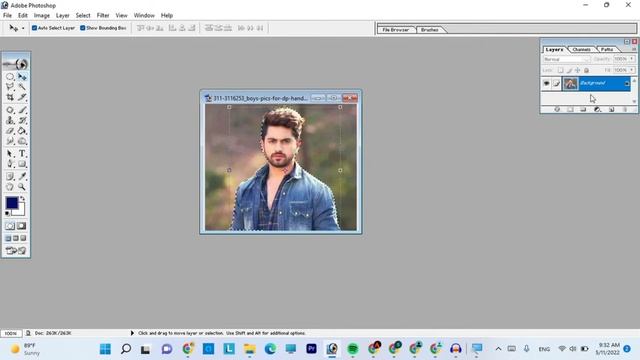This screenshot has height=360, width=640.
Task: Reset default foreground and background colors
Action: [7, 213]
